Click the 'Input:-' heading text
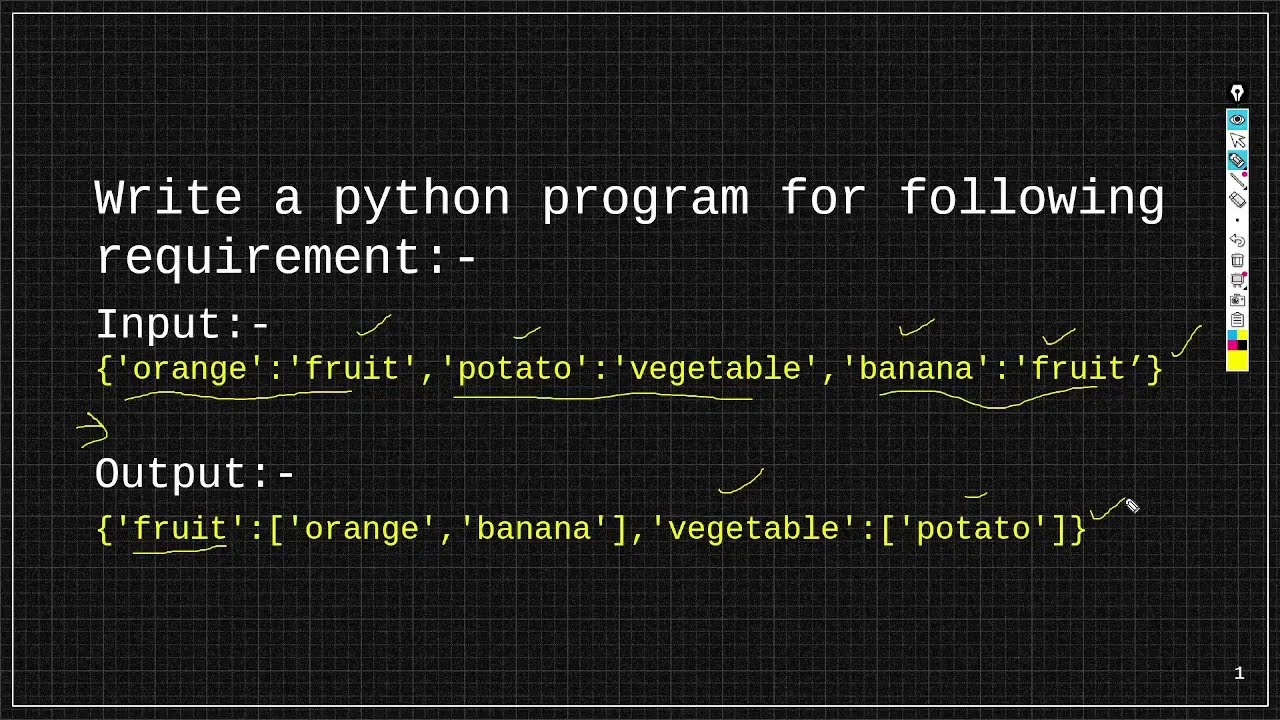 pyautogui.click(x=183, y=325)
